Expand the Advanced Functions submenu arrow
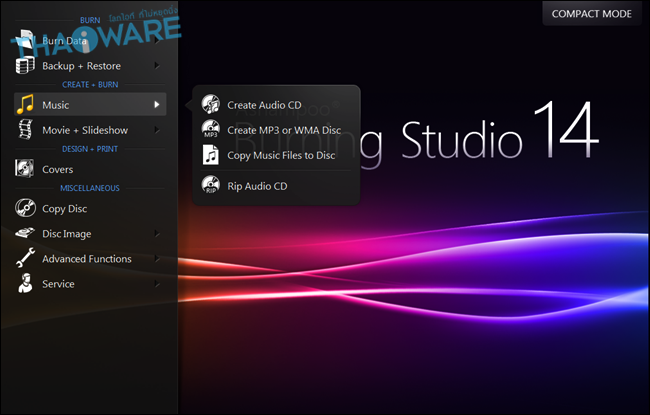This screenshot has width=650, height=415. [x=157, y=259]
